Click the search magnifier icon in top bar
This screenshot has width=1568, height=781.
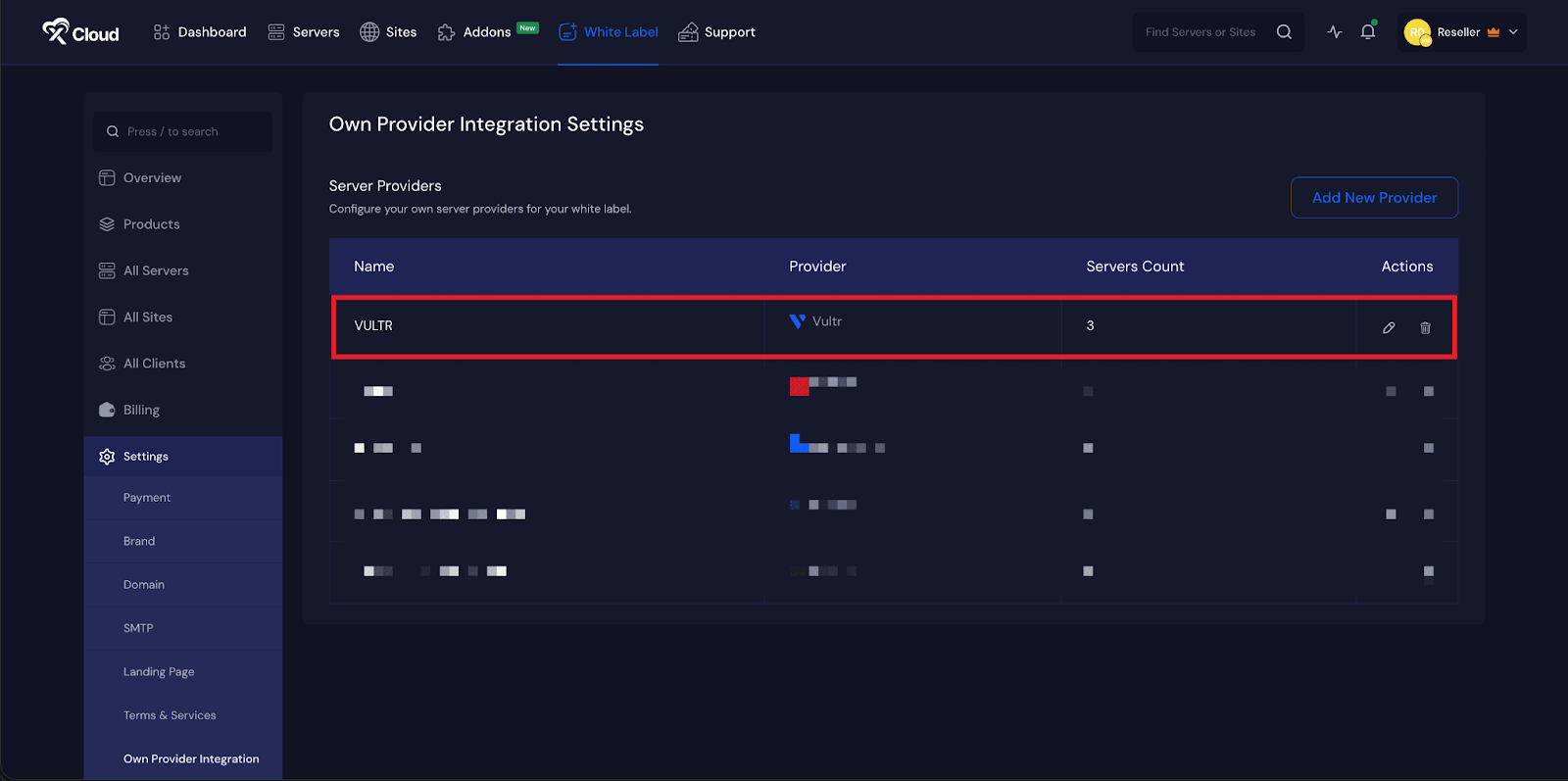coord(1284,32)
